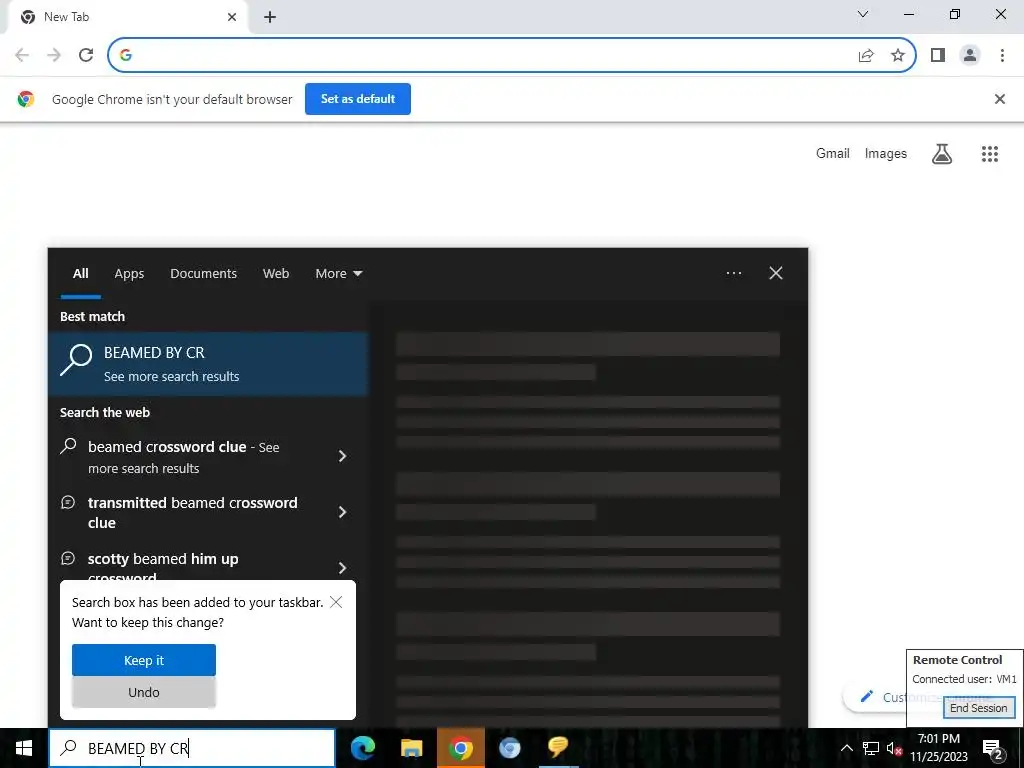Show hidden system tray icons
Viewport: 1024px width, 768px height.
(846, 748)
